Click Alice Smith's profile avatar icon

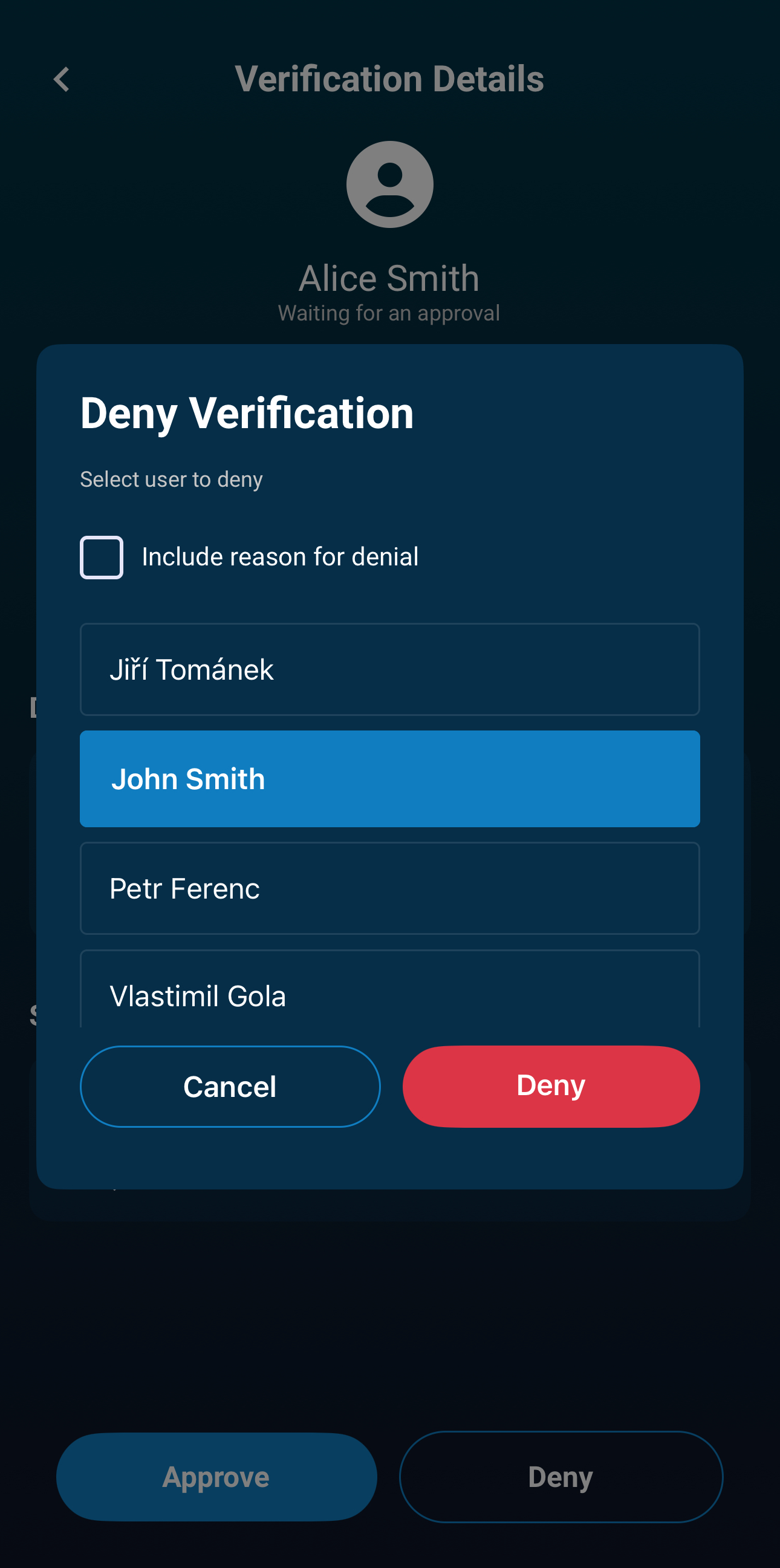point(389,184)
